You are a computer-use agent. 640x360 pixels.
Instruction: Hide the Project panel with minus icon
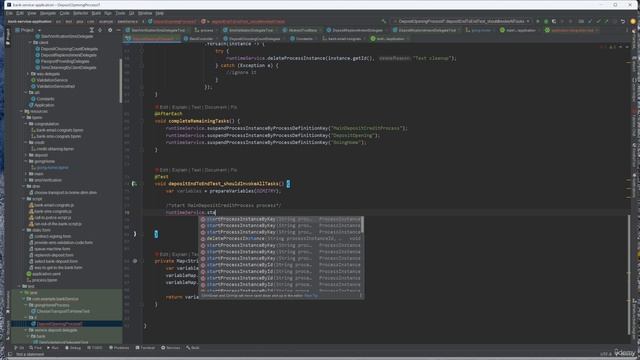[118, 30]
